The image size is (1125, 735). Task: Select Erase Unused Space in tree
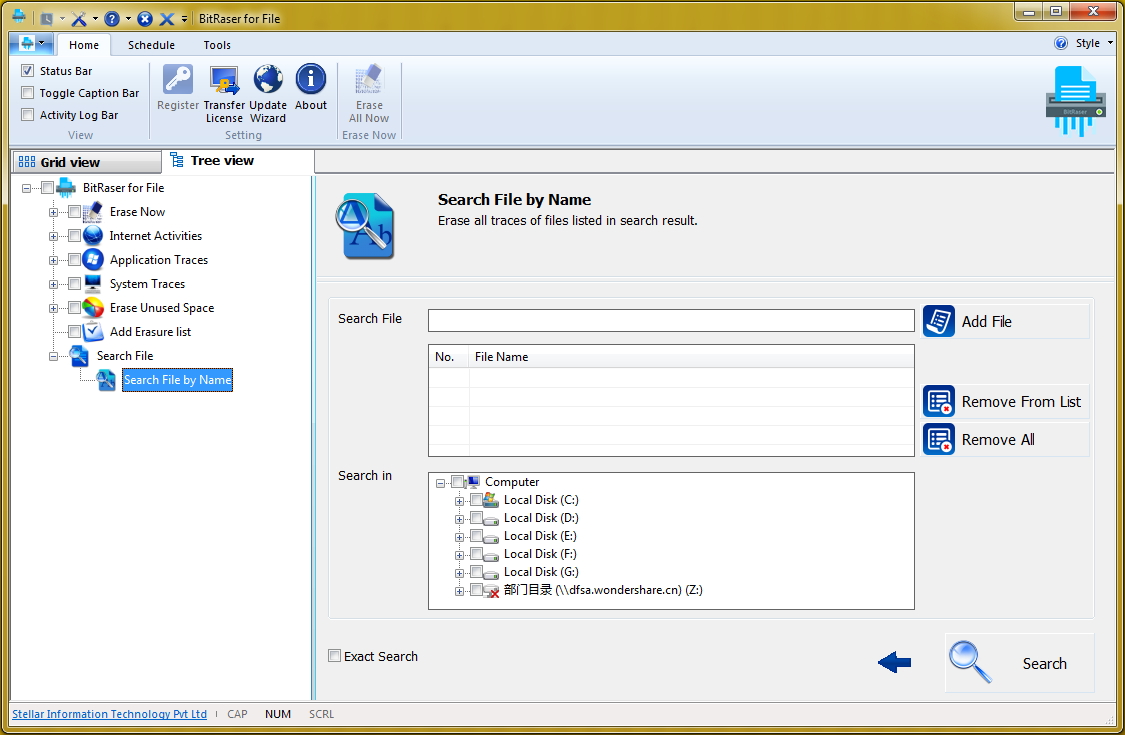coord(161,308)
